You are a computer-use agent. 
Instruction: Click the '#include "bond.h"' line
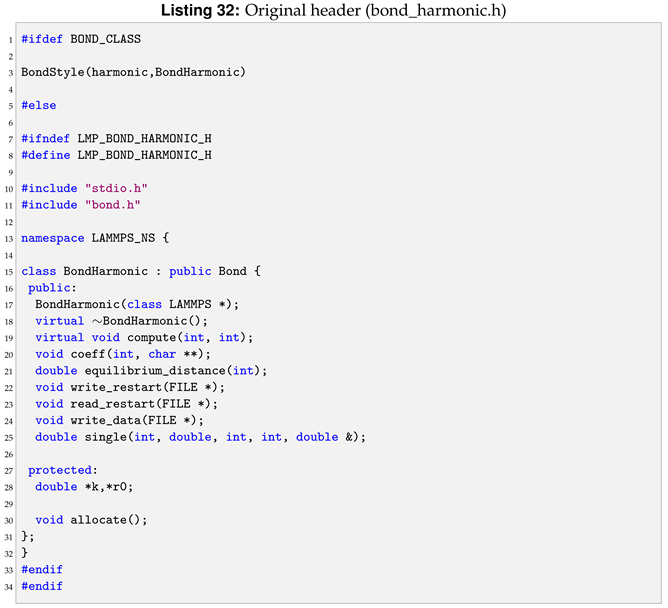click(x=81, y=205)
